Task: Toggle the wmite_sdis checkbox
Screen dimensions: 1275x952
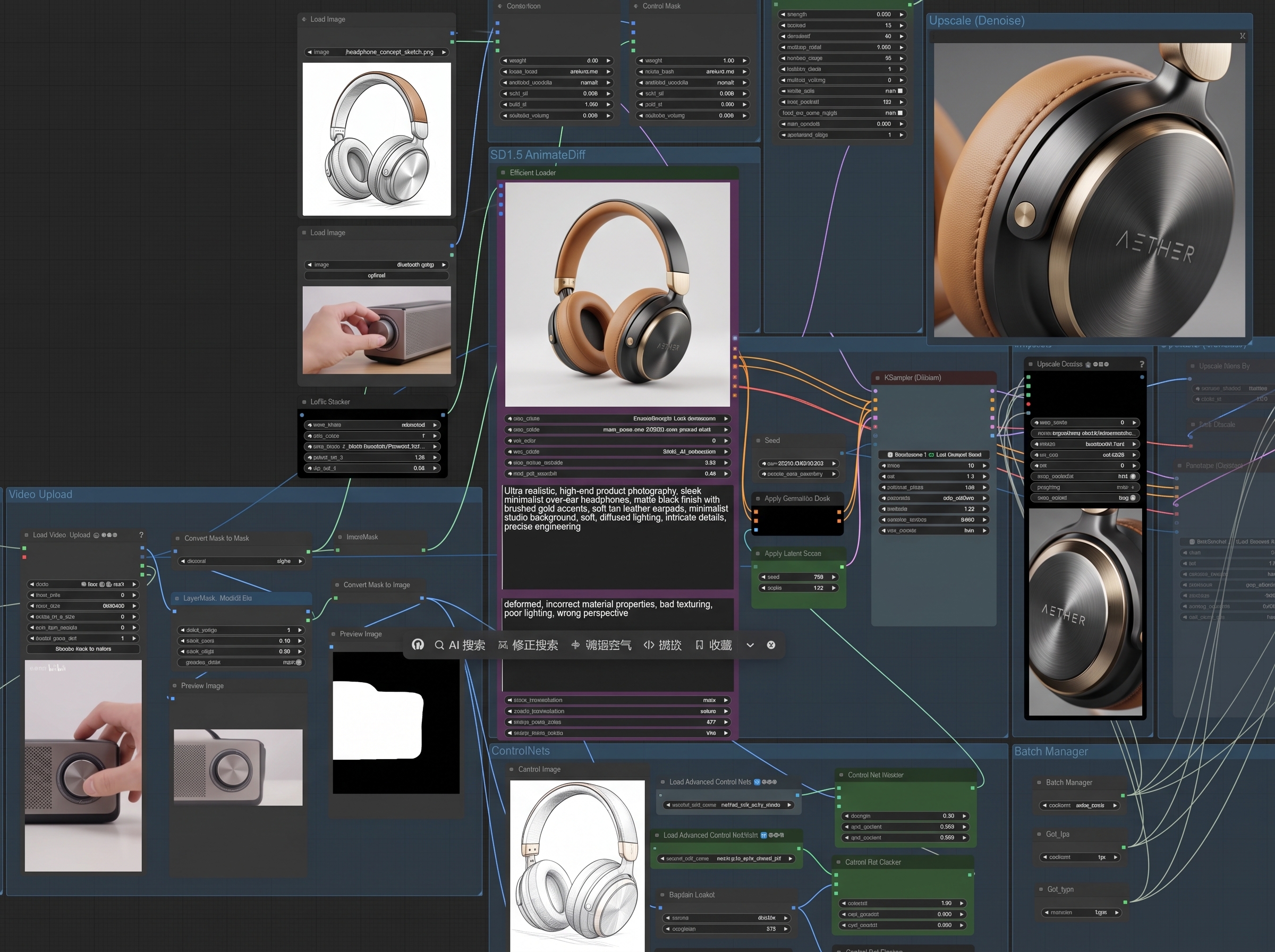Action: (900, 91)
